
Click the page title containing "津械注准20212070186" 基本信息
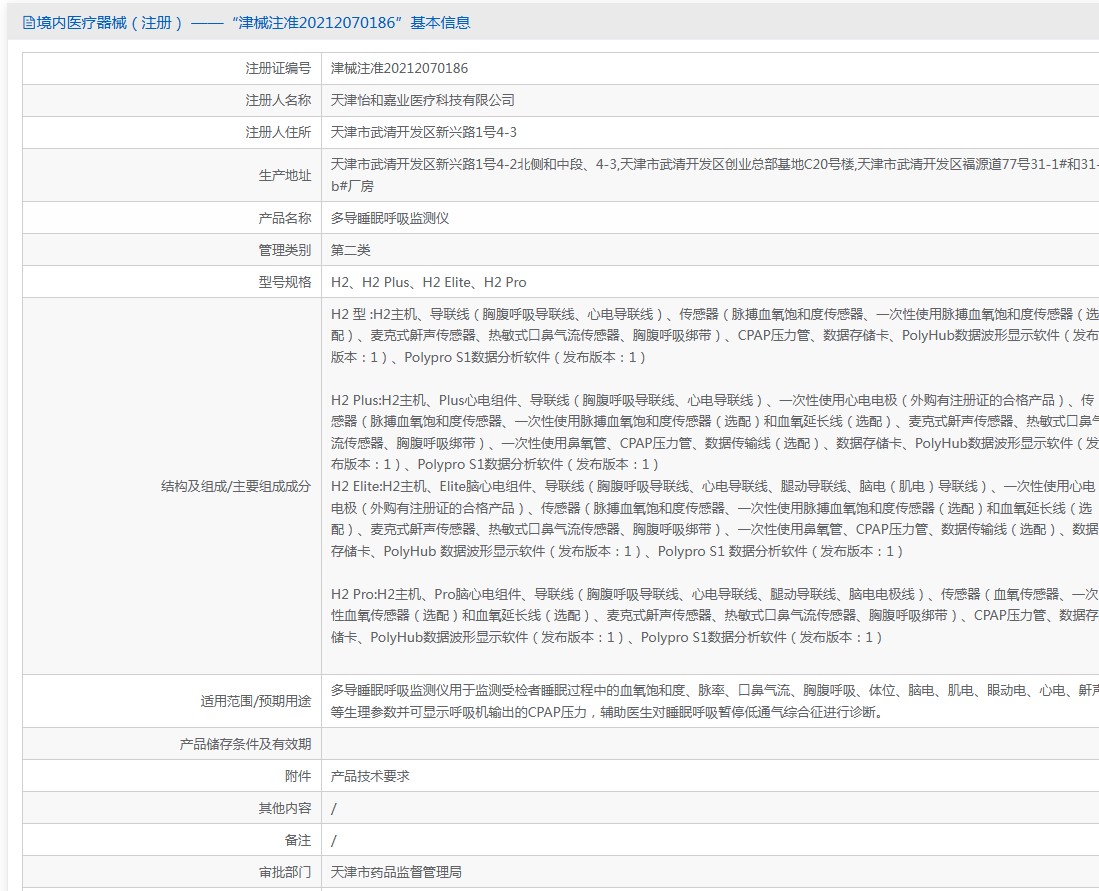254,23
